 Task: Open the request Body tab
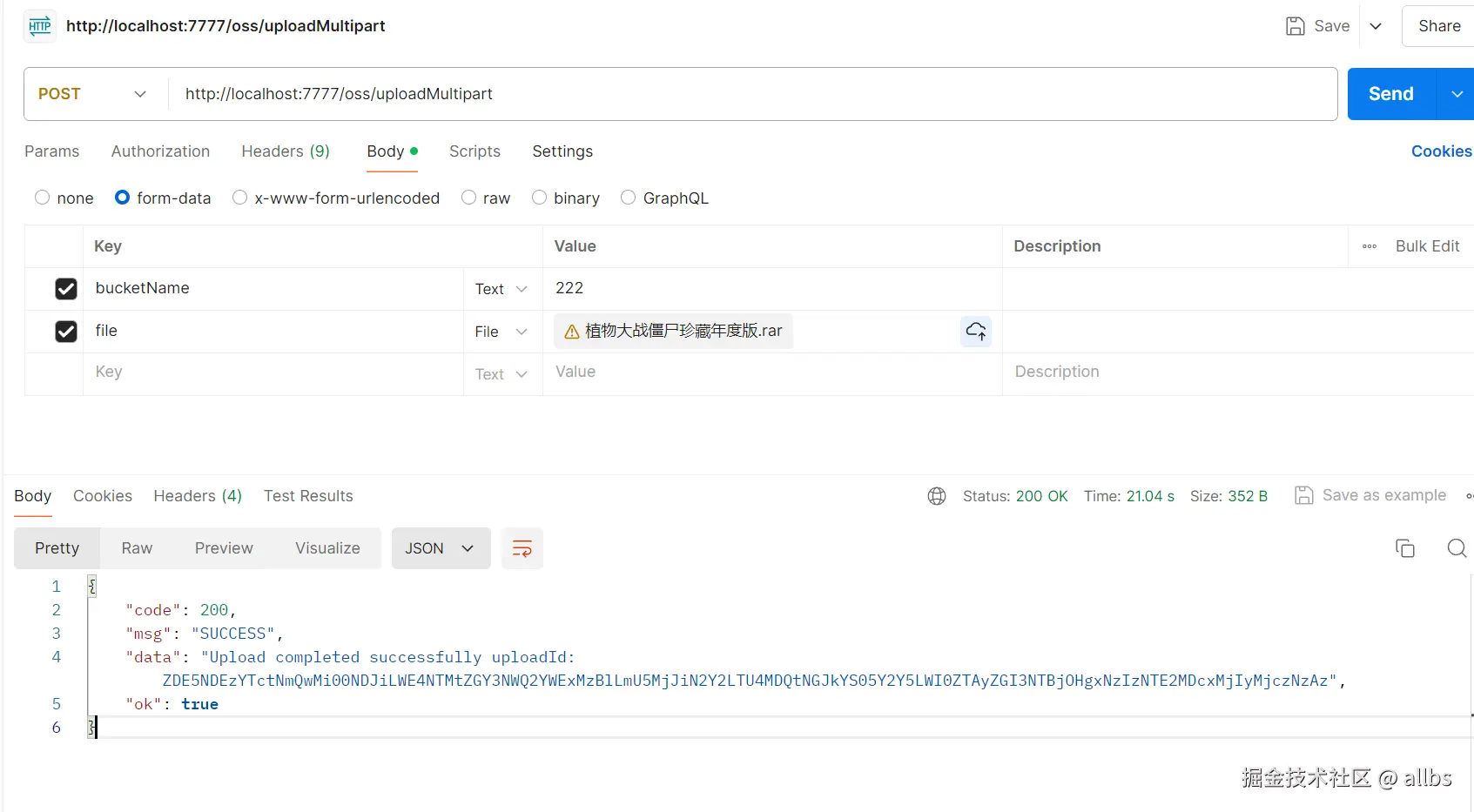coord(393,151)
